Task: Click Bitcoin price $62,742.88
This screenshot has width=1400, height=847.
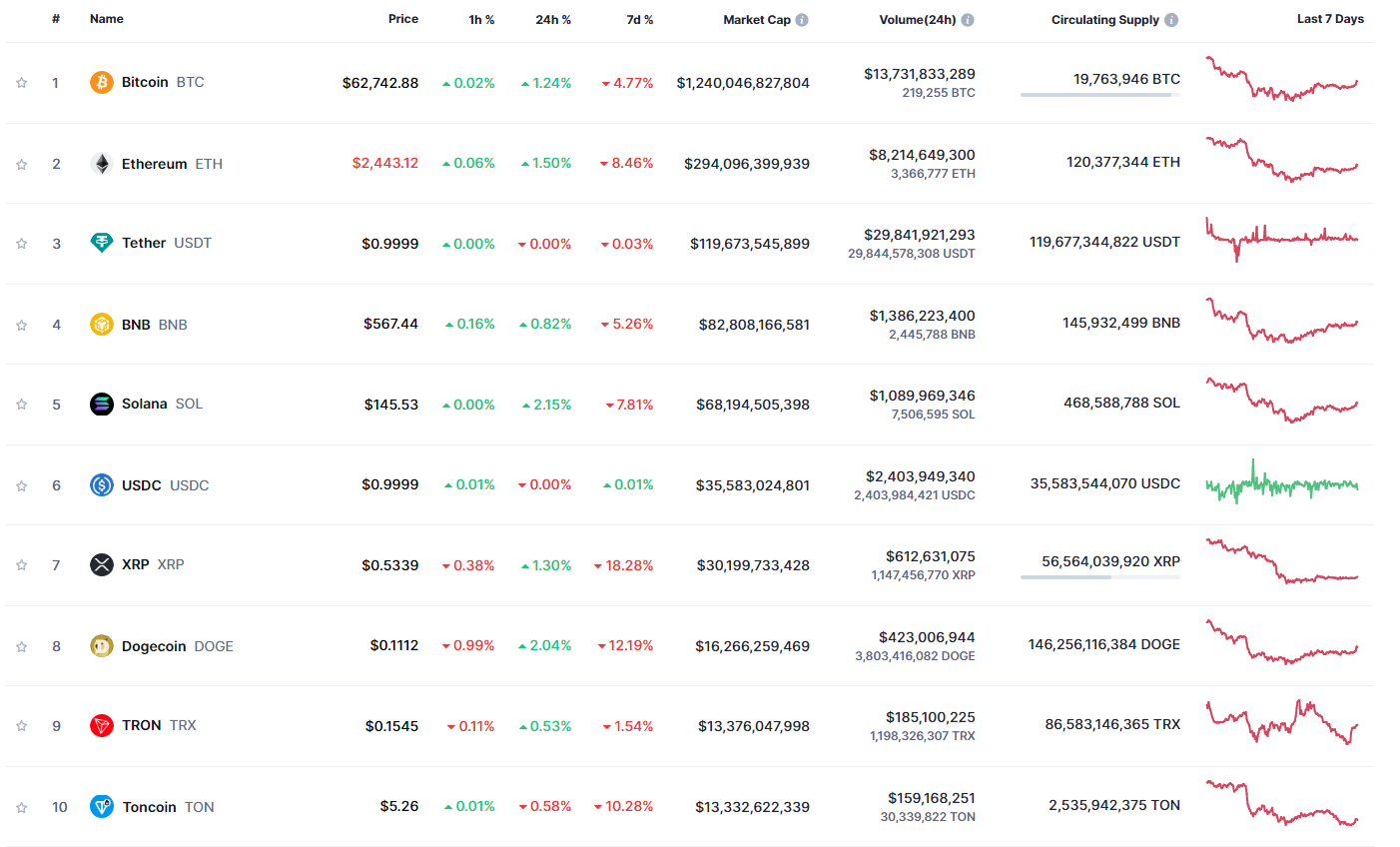Action: tap(380, 83)
